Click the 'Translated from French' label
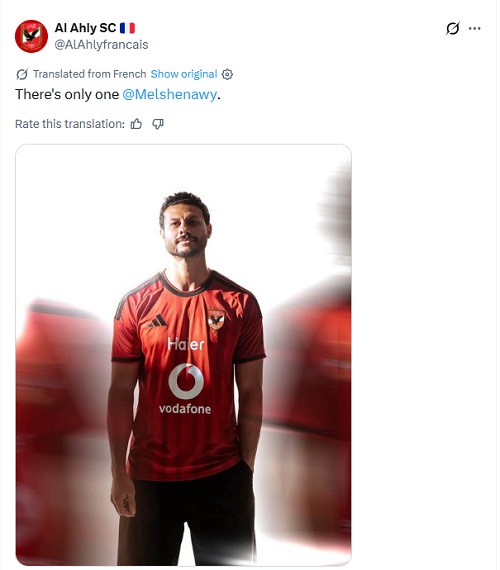This screenshot has width=500, height=570. pyautogui.click(x=89, y=74)
